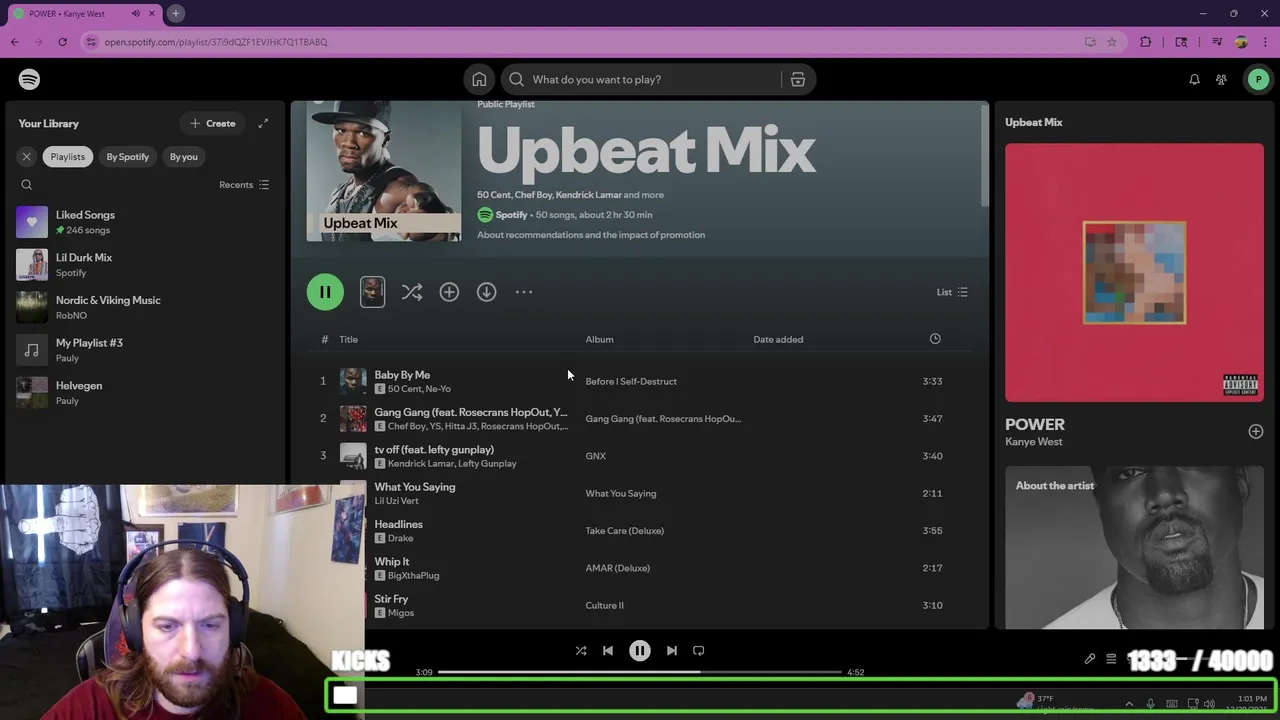Open the Chrome three-dot menu
The width and height of the screenshot is (1280, 720).
pyautogui.click(x=1265, y=42)
